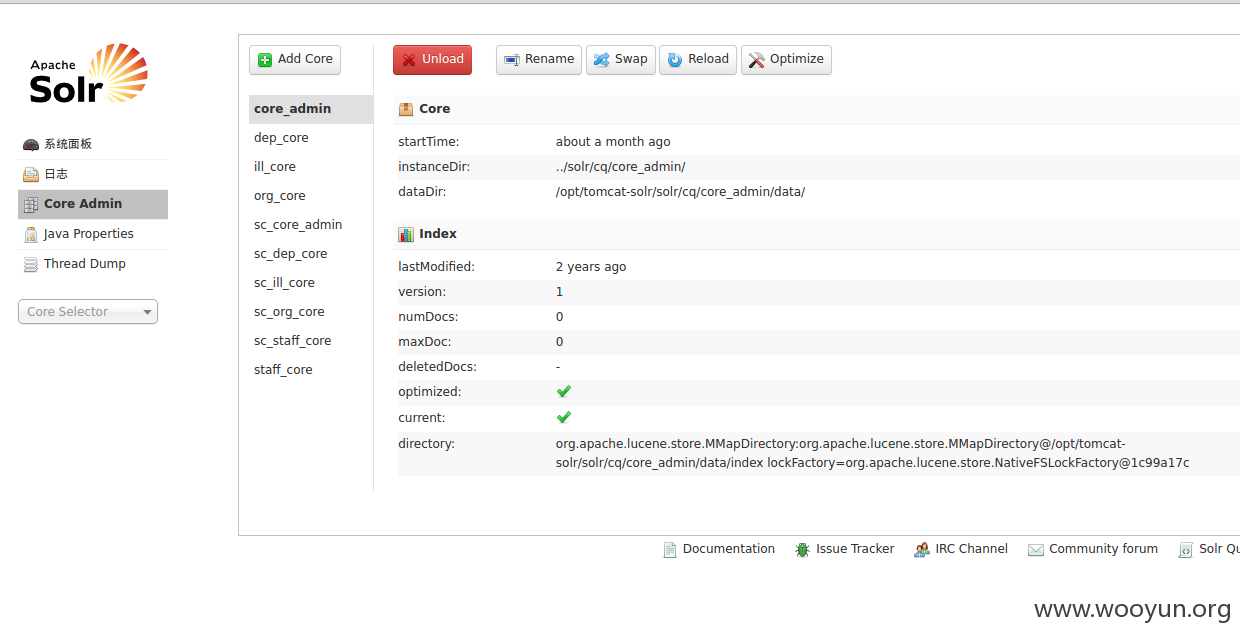Click the Apache Solr logo

[88, 74]
